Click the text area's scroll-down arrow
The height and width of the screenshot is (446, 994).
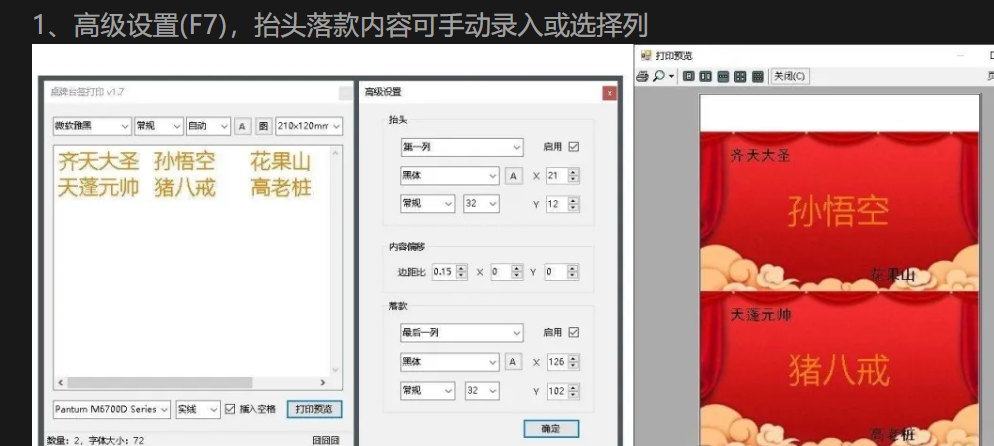(335, 371)
